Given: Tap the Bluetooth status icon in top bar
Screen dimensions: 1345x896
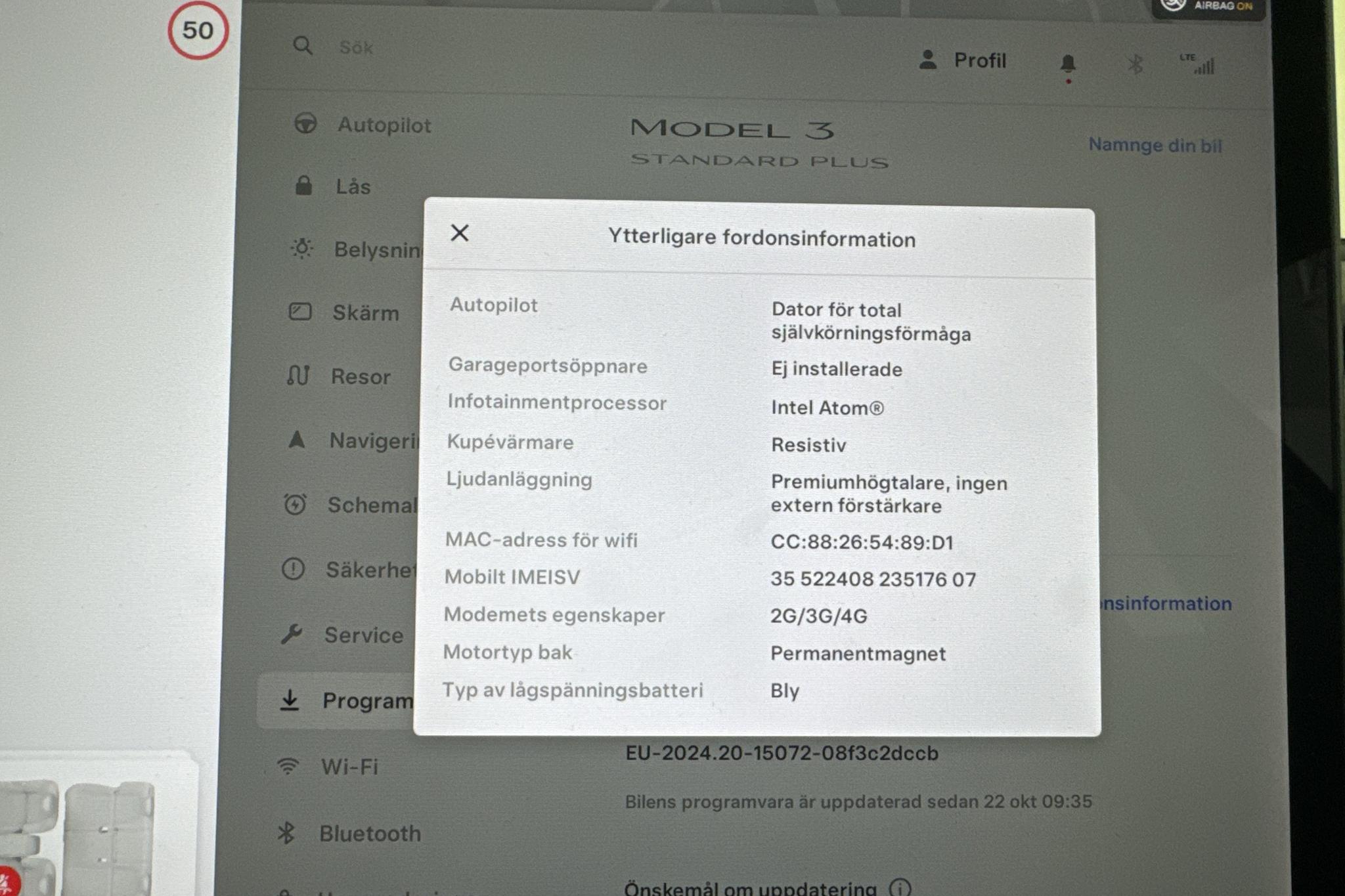Looking at the screenshot, I should (x=1135, y=64).
